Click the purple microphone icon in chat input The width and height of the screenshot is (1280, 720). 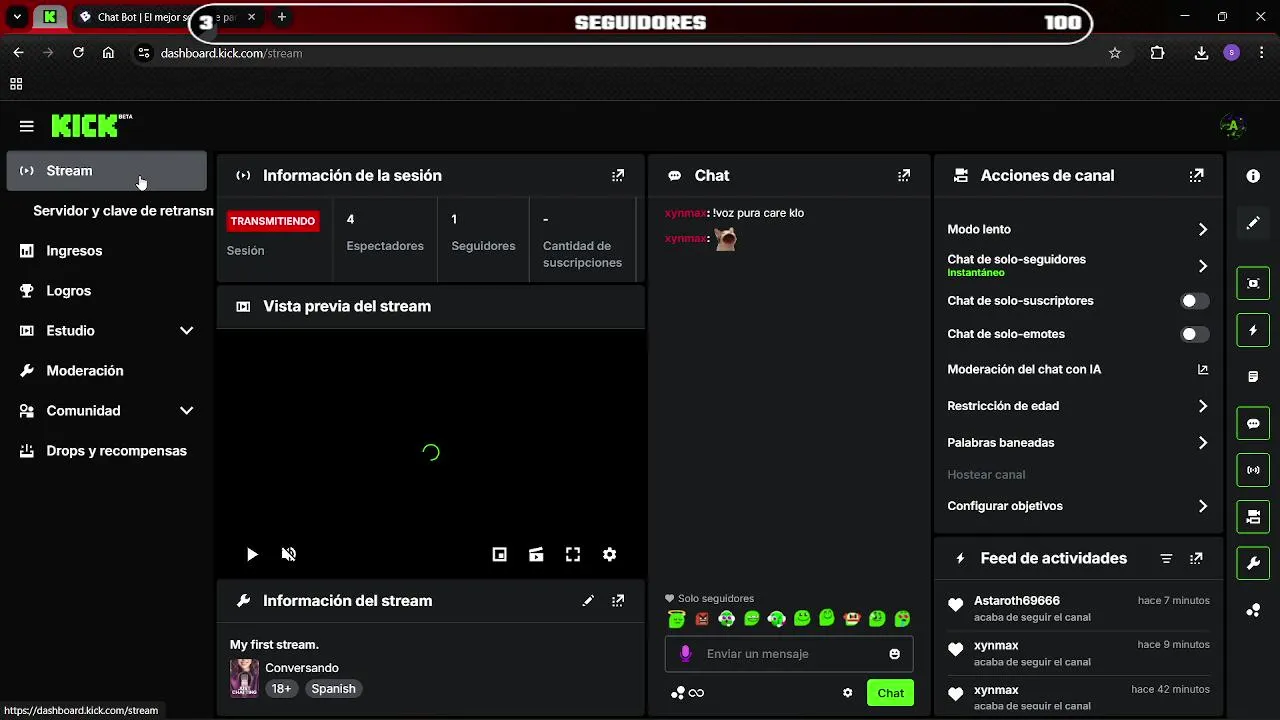pyautogui.click(x=685, y=654)
